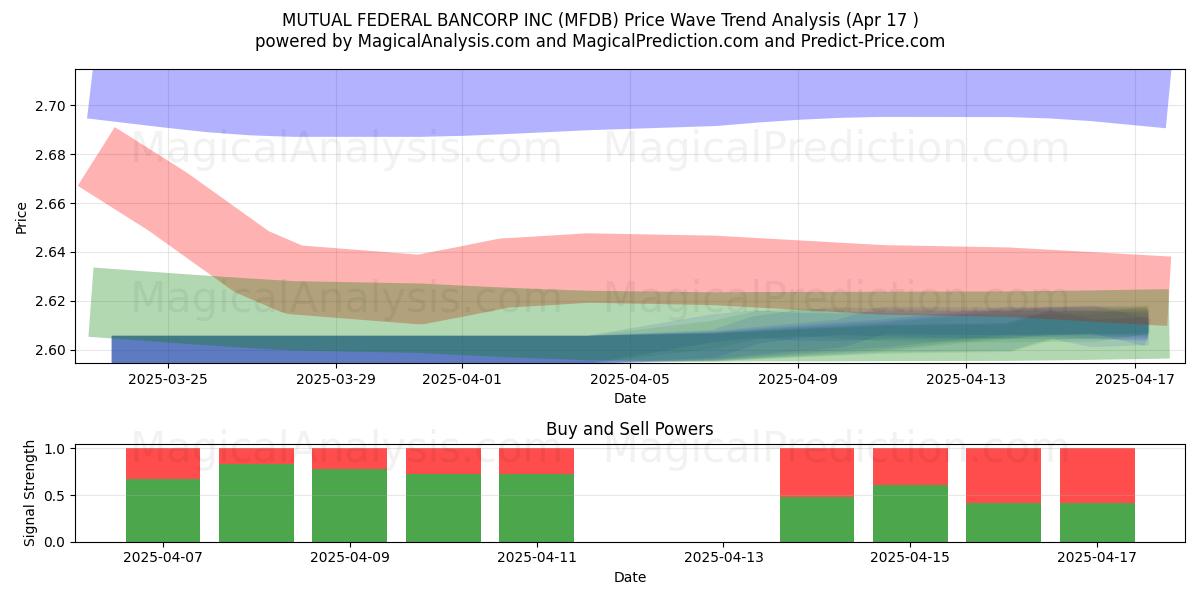
Task: Click the green buy bar for 2025-04-10
Action: tap(443, 508)
